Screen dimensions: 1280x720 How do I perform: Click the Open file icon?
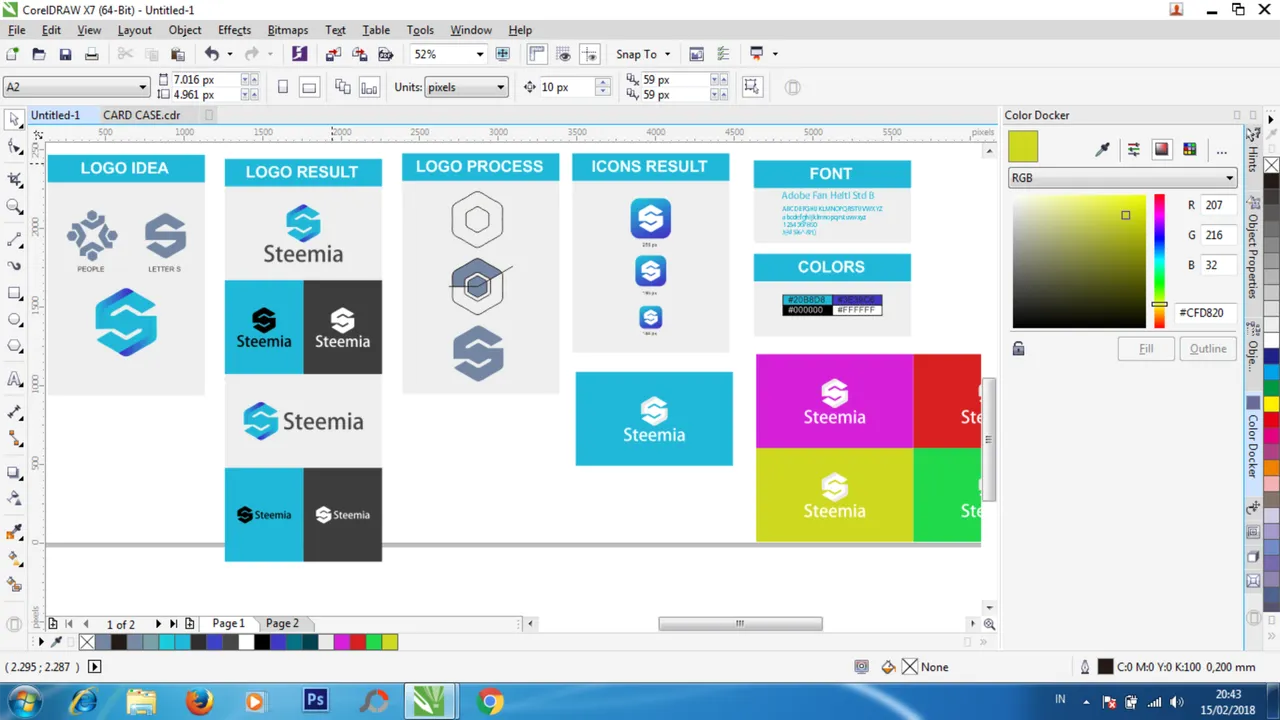click(38, 54)
